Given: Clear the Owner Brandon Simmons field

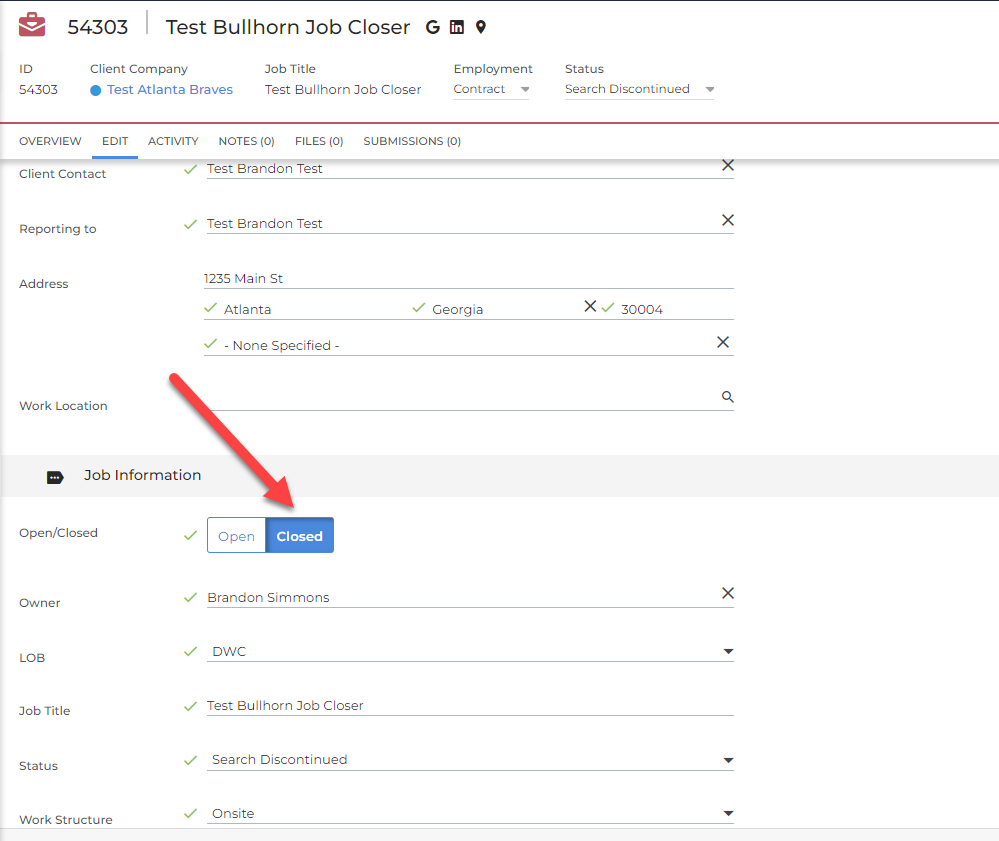Looking at the screenshot, I should (728, 593).
